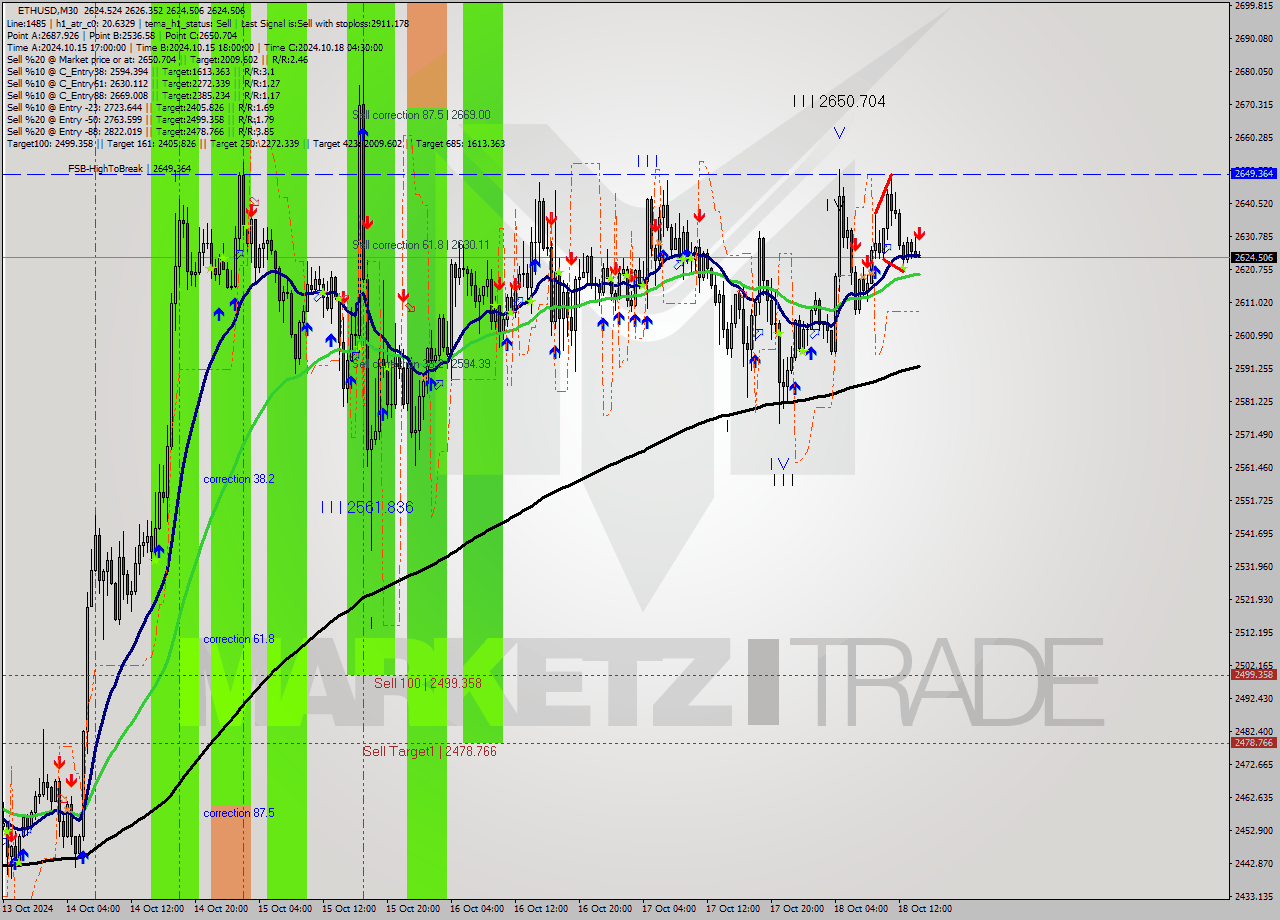This screenshot has height=920, width=1280.
Task: Click the 2699.815 price axis value
Action: point(1254,6)
